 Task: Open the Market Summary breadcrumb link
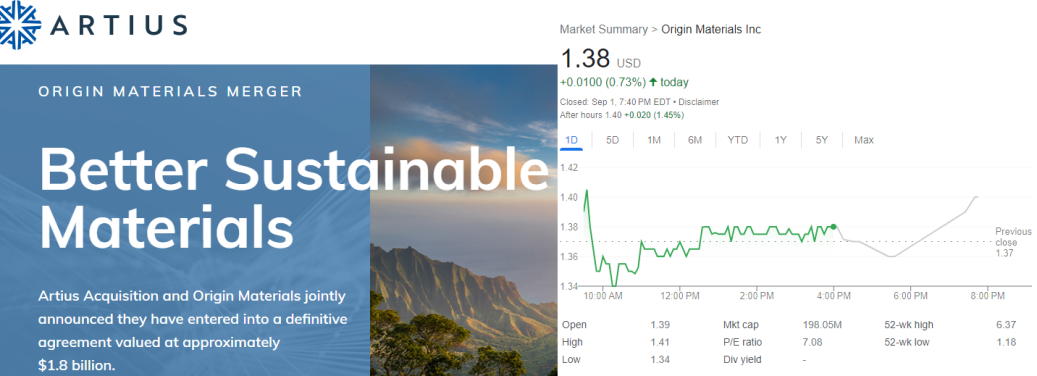click(604, 29)
